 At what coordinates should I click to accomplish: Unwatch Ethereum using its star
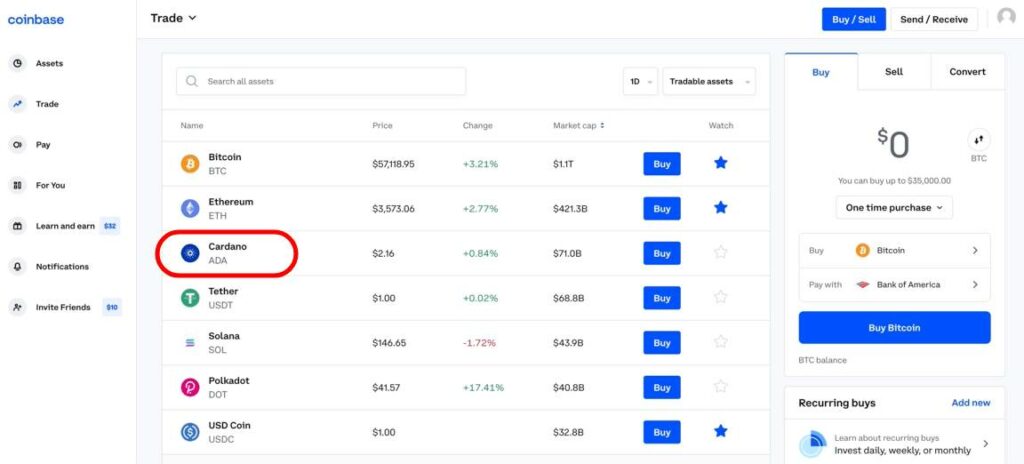(720, 208)
